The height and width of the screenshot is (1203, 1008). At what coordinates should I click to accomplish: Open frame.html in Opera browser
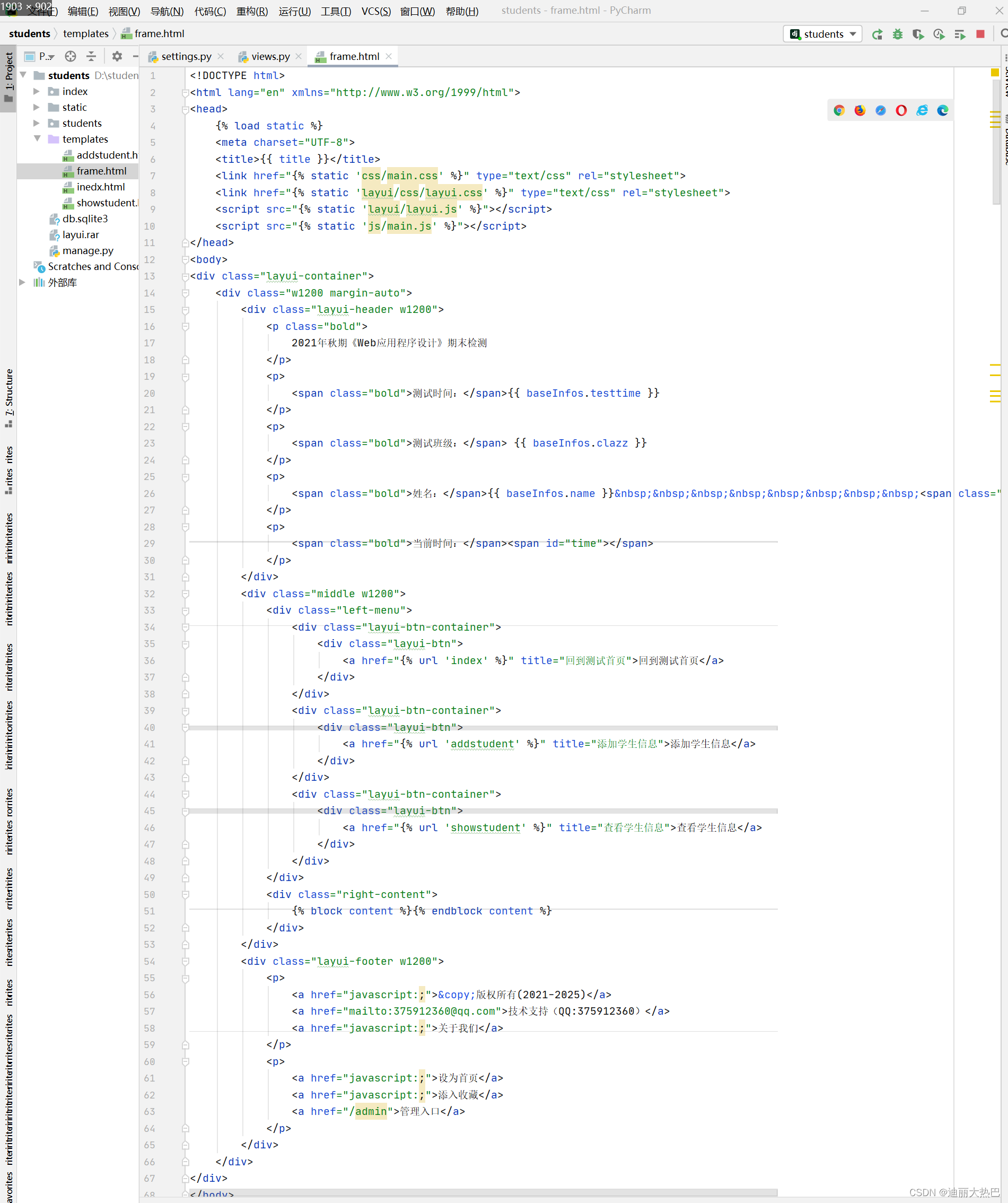click(x=901, y=110)
